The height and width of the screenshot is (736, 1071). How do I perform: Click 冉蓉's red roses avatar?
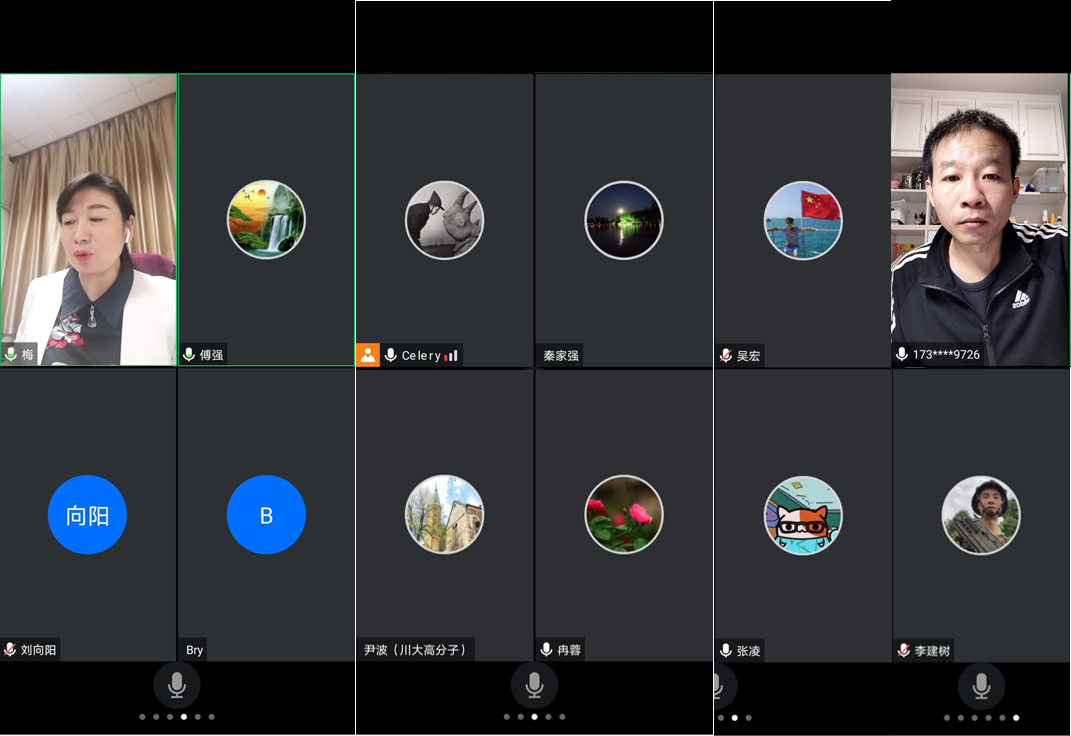pyautogui.click(x=624, y=515)
